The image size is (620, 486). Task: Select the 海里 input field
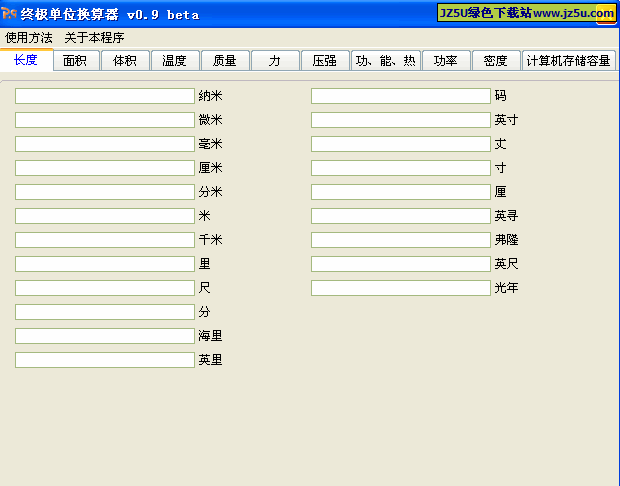click(105, 336)
